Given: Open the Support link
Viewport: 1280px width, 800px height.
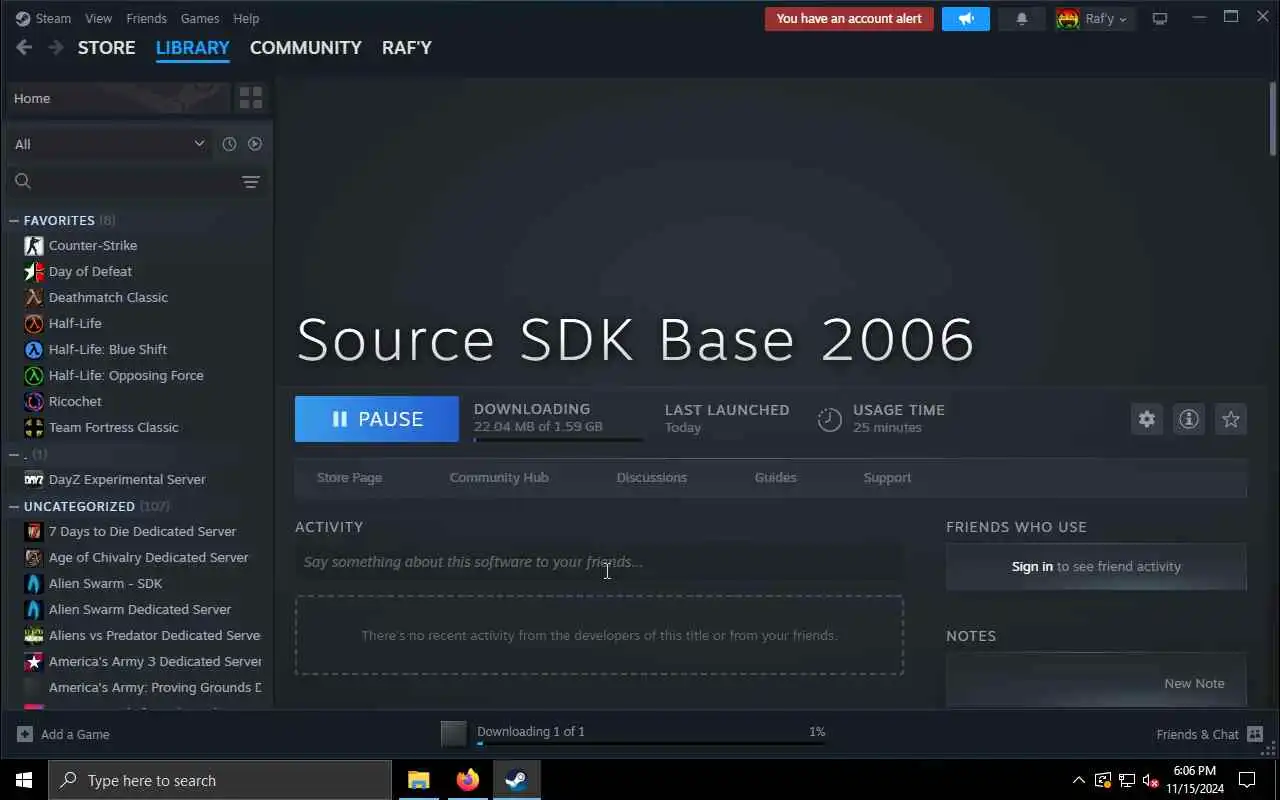Looking at the screenshot, I should (887, 477).
